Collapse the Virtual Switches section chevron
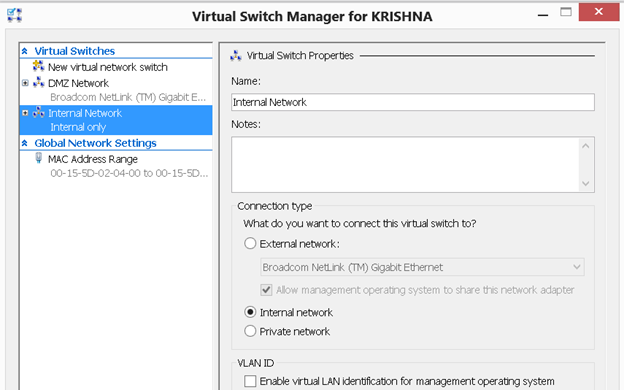Image resolution: width=624 pixels, height=390 pixels. [x=25, y=51]
